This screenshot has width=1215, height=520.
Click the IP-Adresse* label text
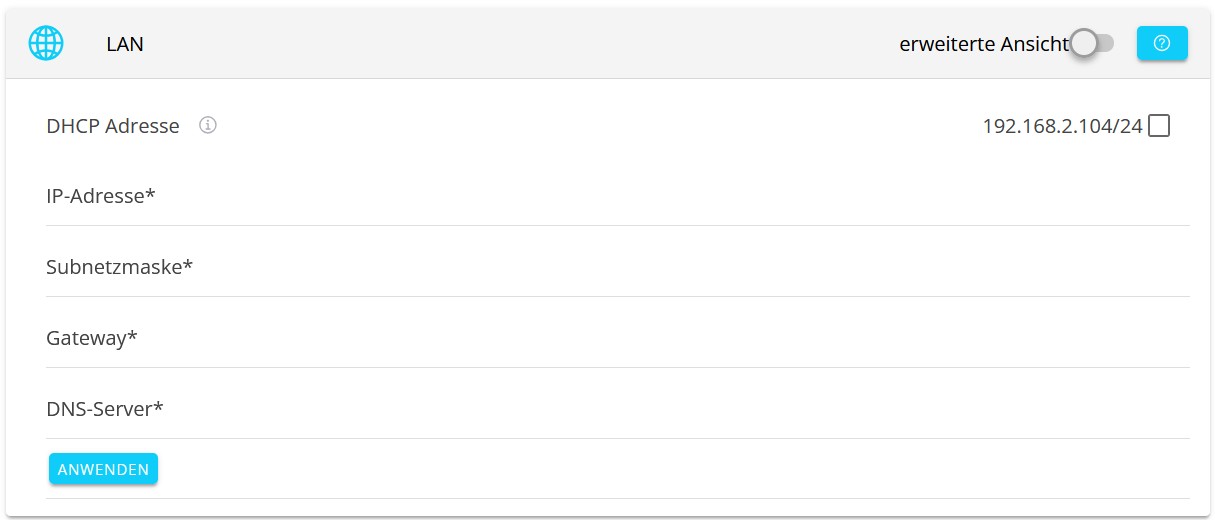point(101,197)
